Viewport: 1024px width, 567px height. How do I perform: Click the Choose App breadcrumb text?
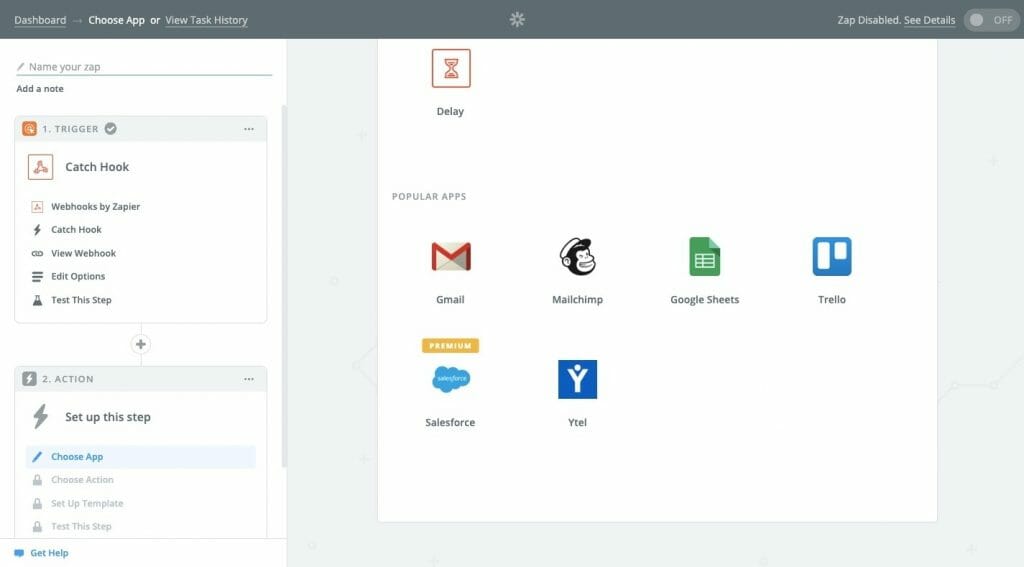tap(116, 20)
